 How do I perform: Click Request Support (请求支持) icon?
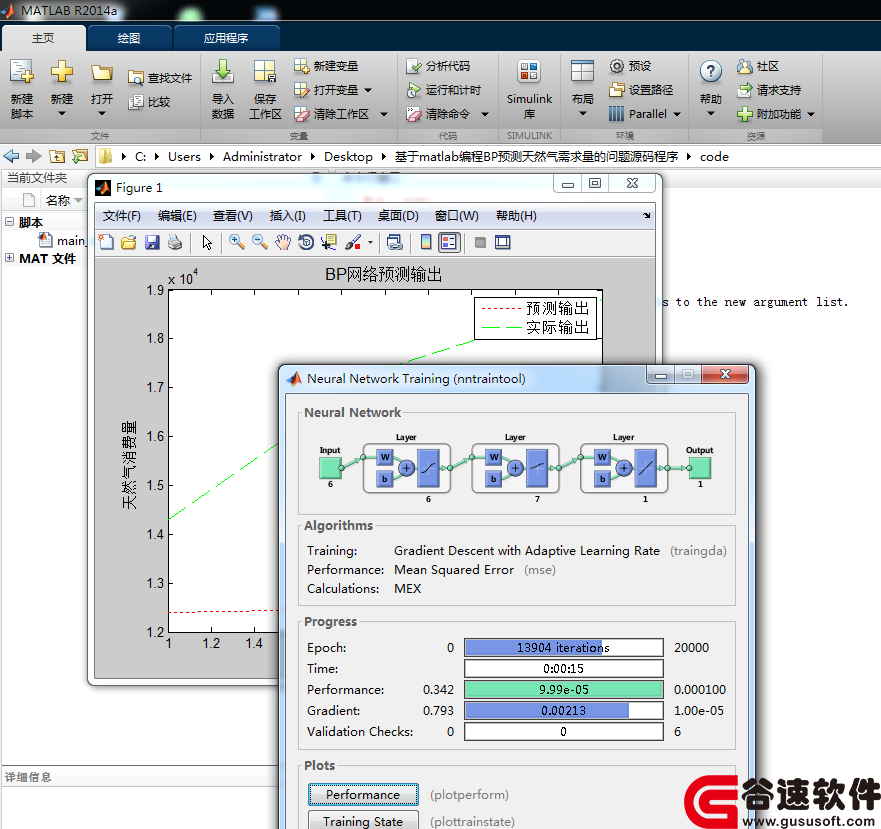(x=744, y=90)
